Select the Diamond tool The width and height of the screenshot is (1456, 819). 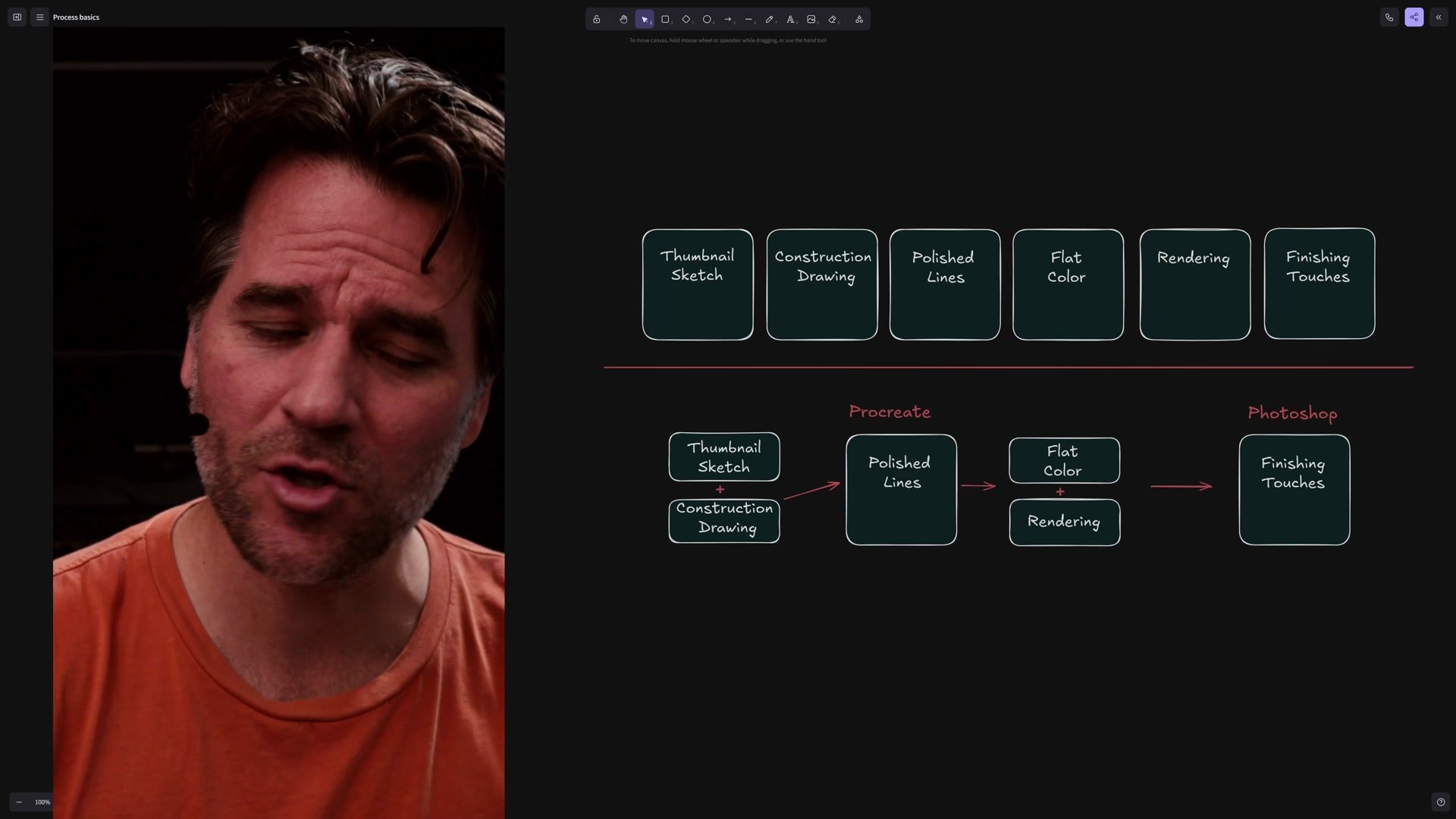(686, 19)
